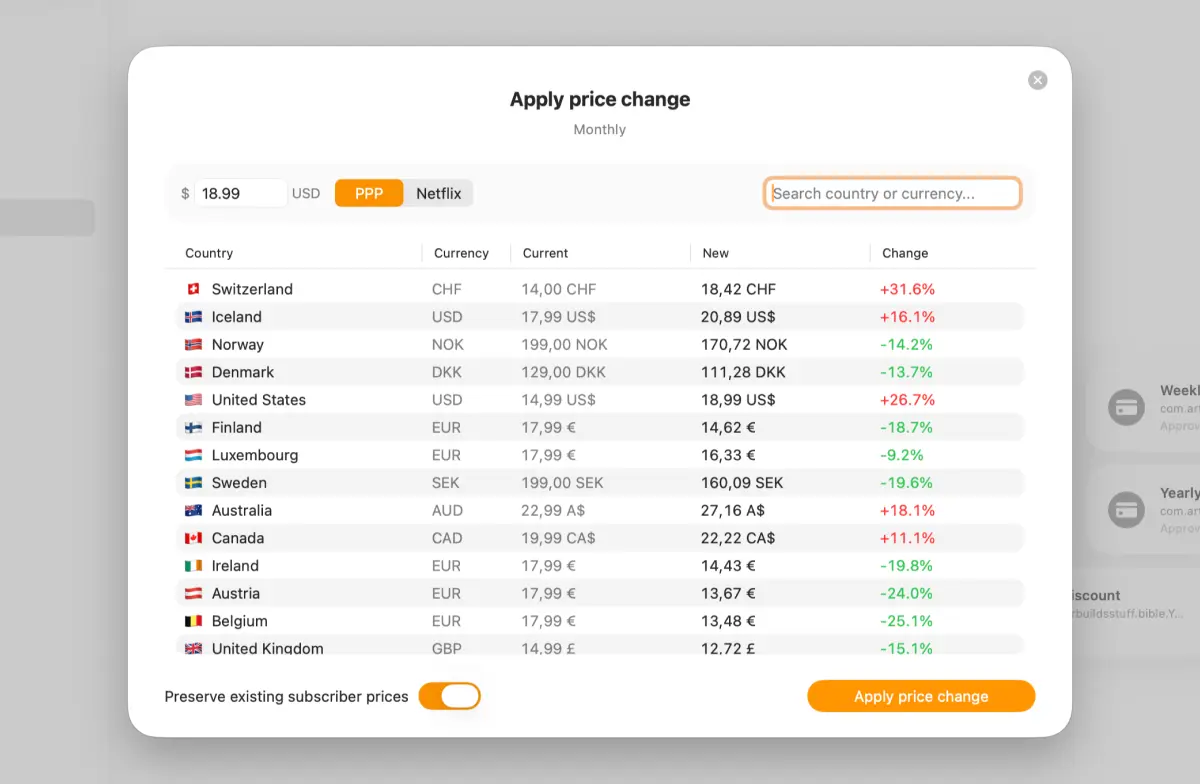Click the Norway flag icon
The image size is (1200, 784).
pos(194,344)
